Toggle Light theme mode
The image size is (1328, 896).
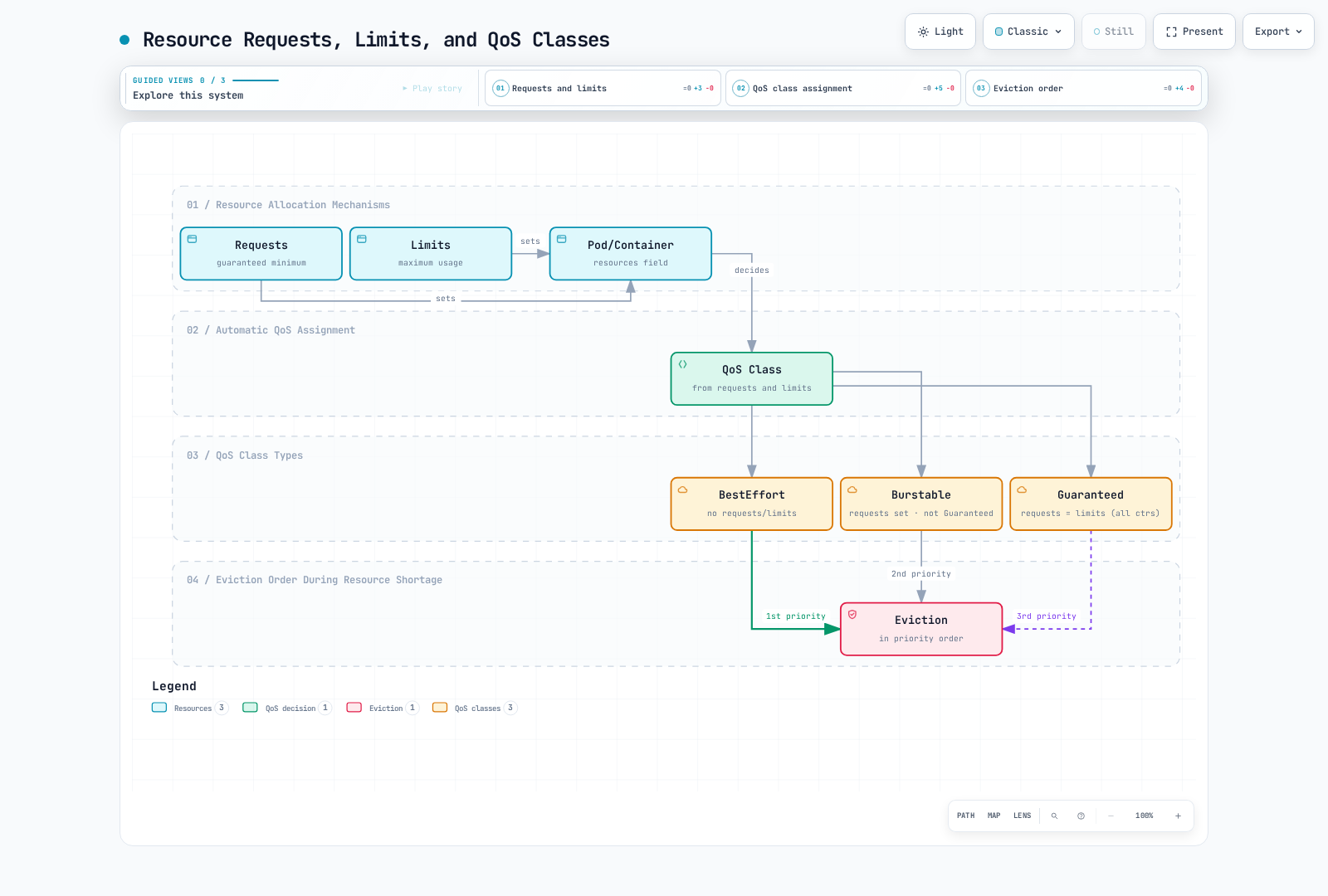click(x=940, y=32)
